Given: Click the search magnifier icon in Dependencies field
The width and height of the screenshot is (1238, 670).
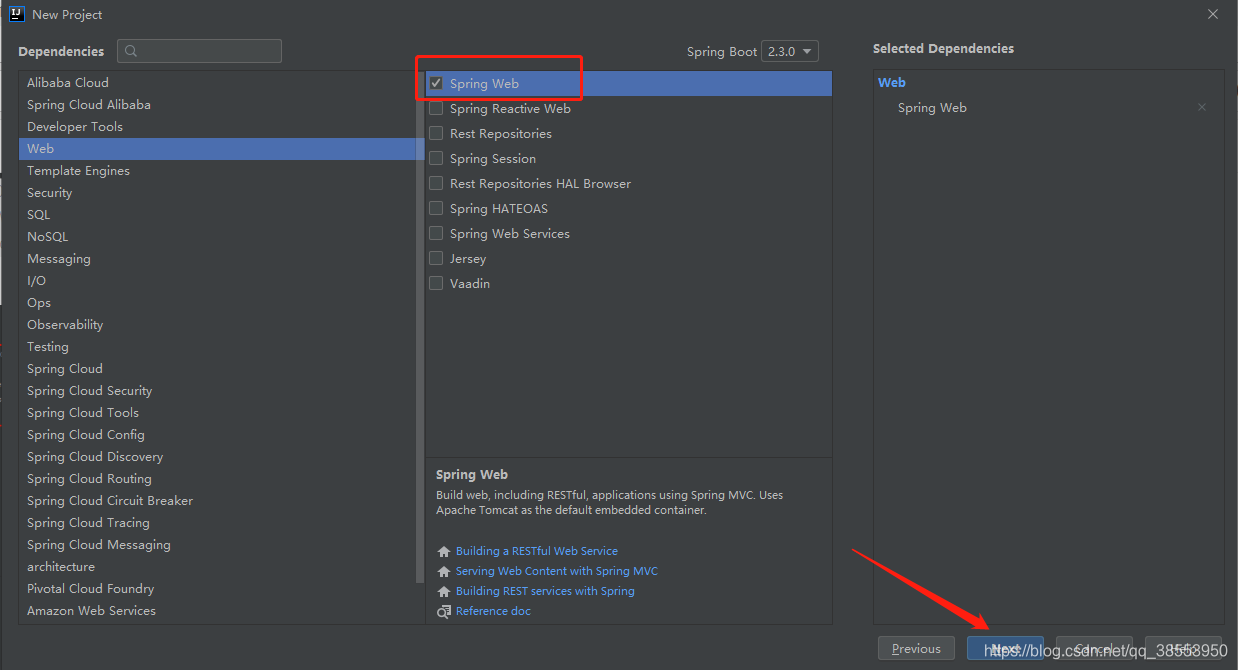Looking at the screenshot, I should click(131, 51).
